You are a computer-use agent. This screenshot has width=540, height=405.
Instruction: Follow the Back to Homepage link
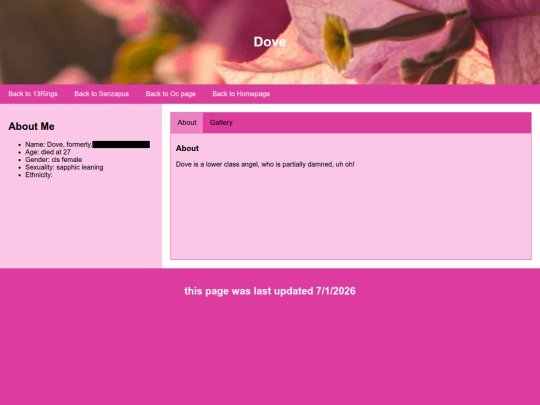tap(241, 94)
